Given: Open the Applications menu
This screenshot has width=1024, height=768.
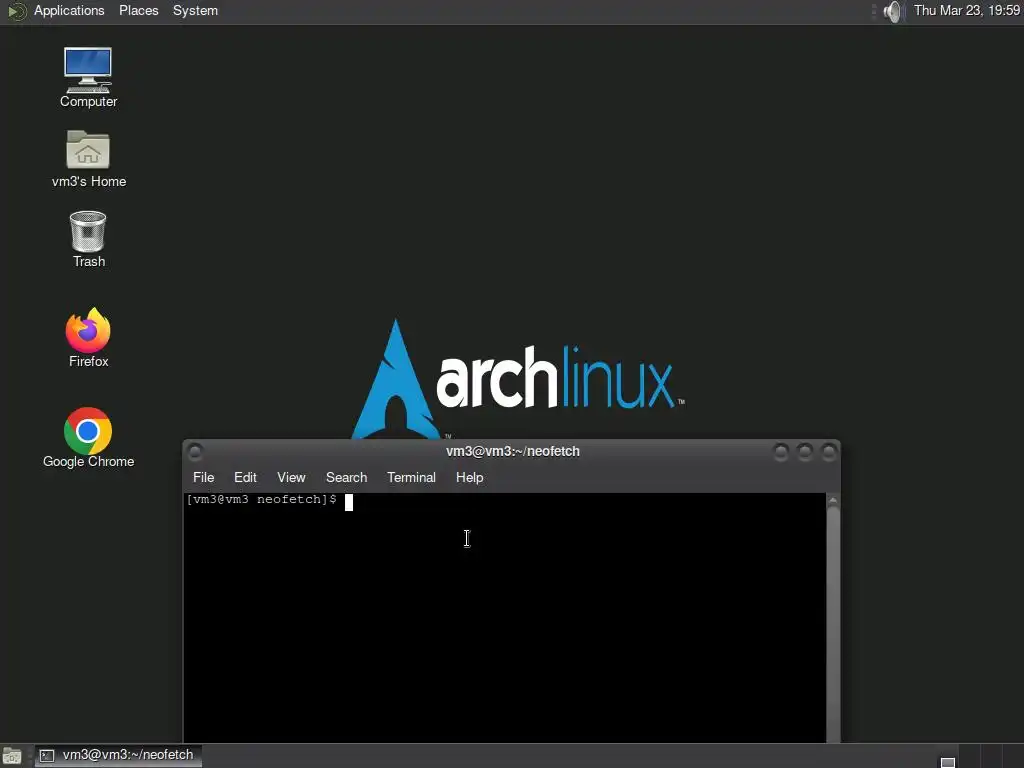Looking at the screenshot, I should 69,11.
